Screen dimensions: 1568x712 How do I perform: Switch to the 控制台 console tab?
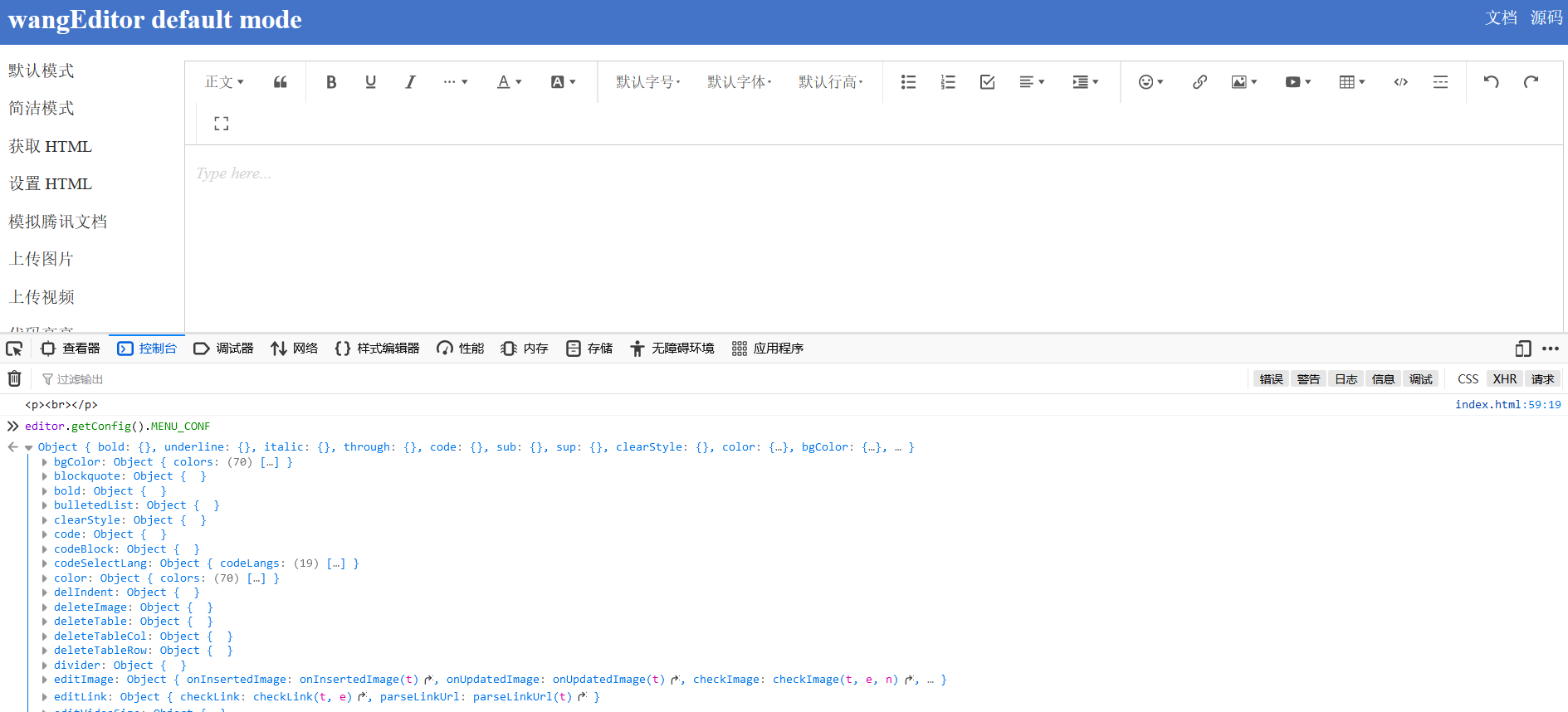[x=147, y=349]
